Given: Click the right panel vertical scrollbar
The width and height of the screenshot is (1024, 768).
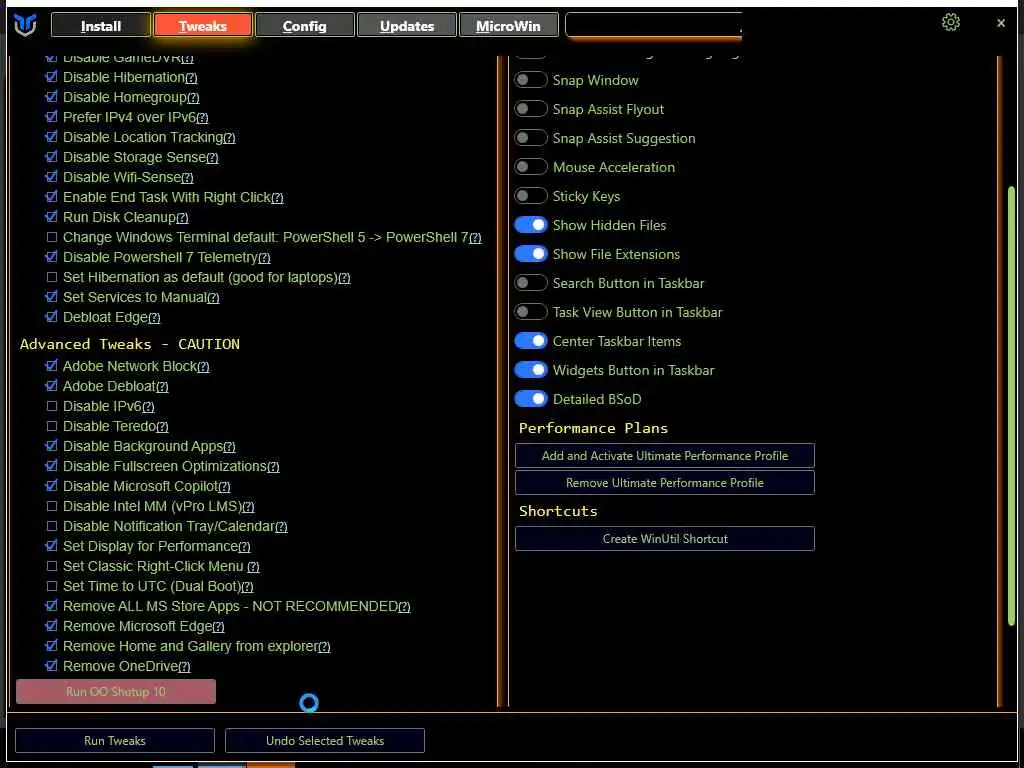Looking at the screenshot, I should tap(1011, 405).
